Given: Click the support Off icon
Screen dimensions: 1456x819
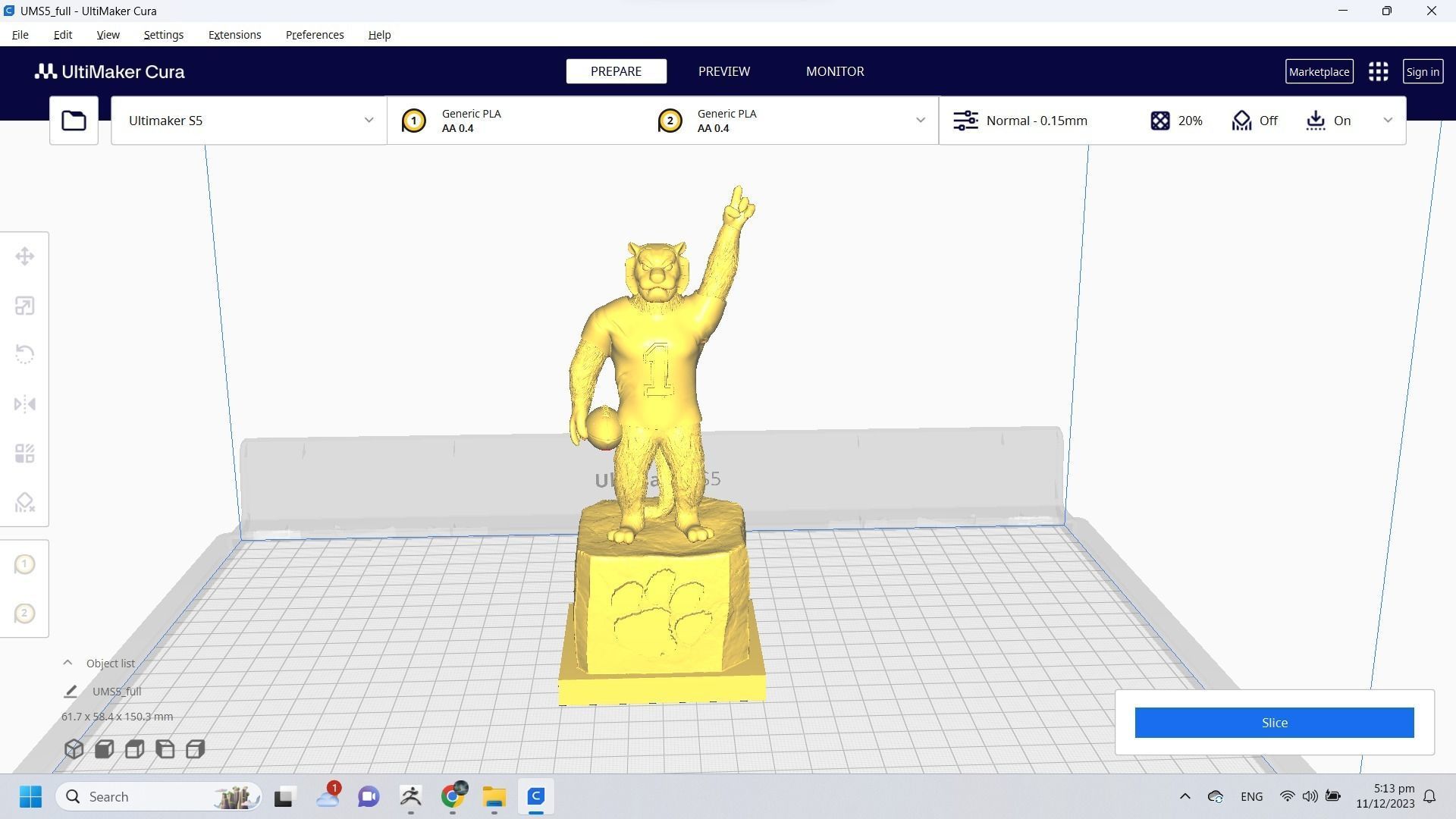Looking at the screenshot, I should [x=1241, y=121].
